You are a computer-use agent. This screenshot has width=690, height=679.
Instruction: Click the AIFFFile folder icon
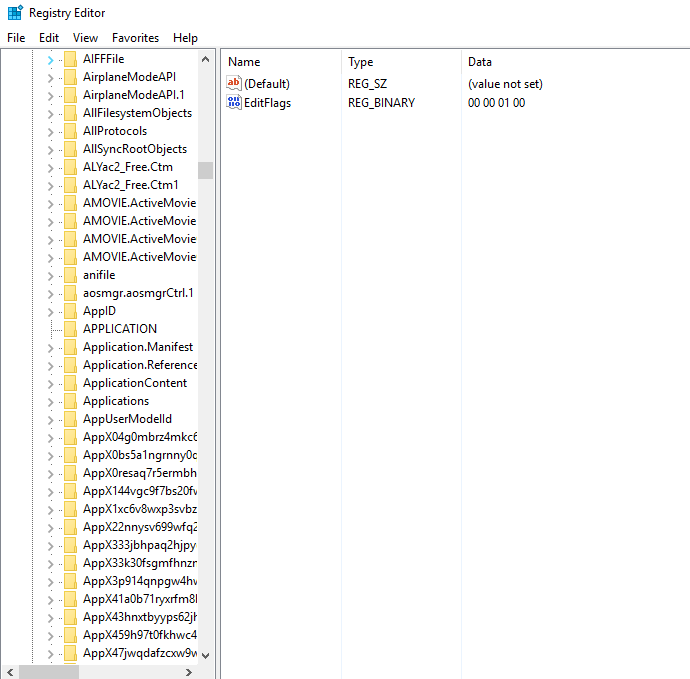tap(70, 59)
